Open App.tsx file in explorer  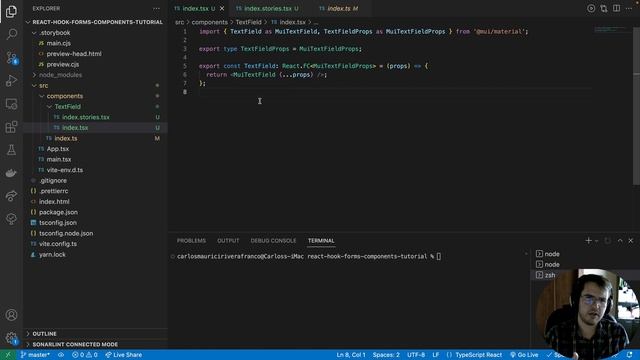point(95,149)
